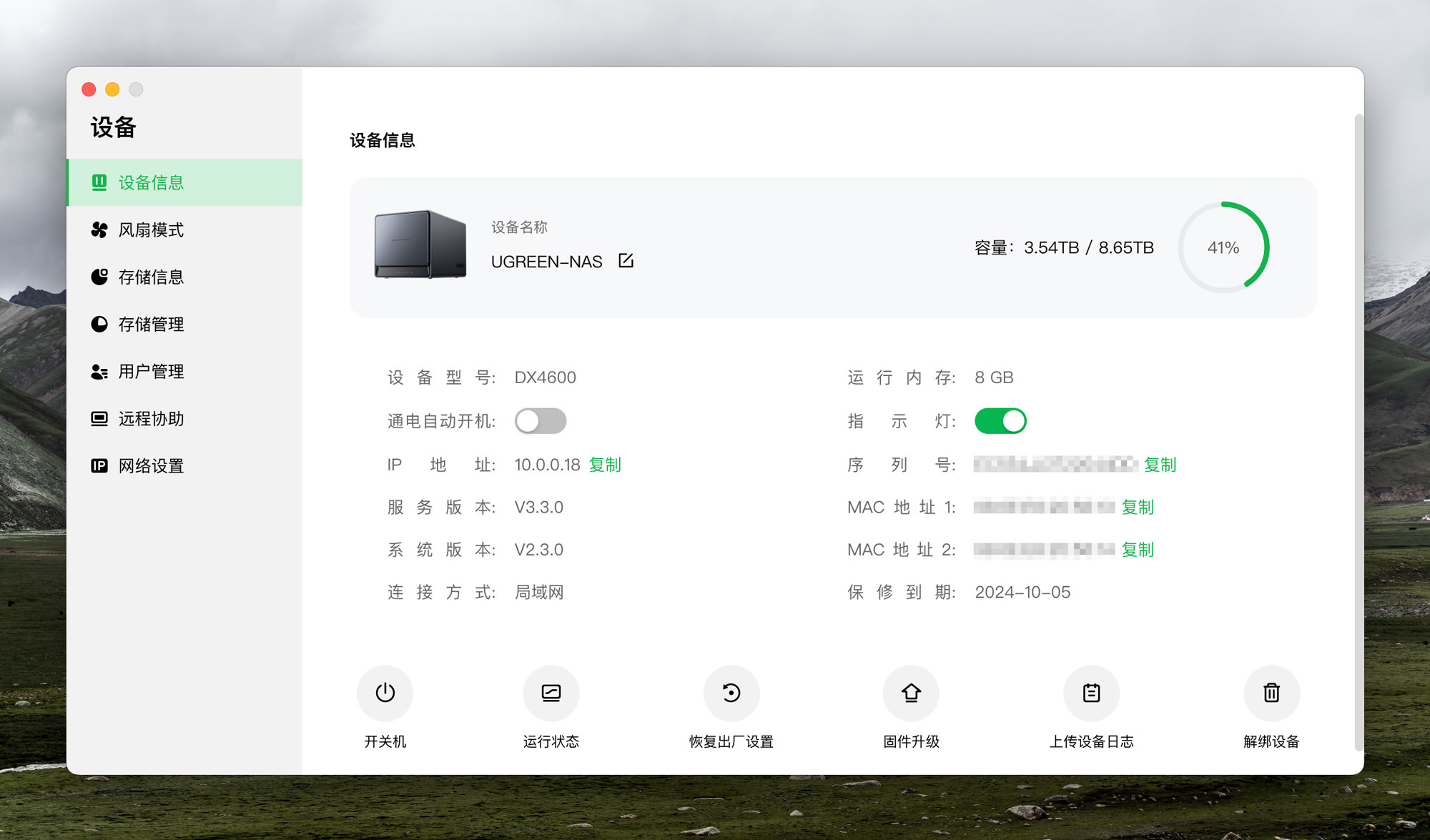Copy MAC address 1

(1138, 507)
